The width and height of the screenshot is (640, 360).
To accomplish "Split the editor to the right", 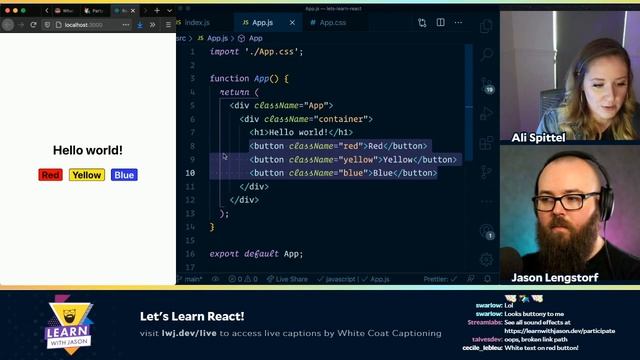I will tap(440, 22).
